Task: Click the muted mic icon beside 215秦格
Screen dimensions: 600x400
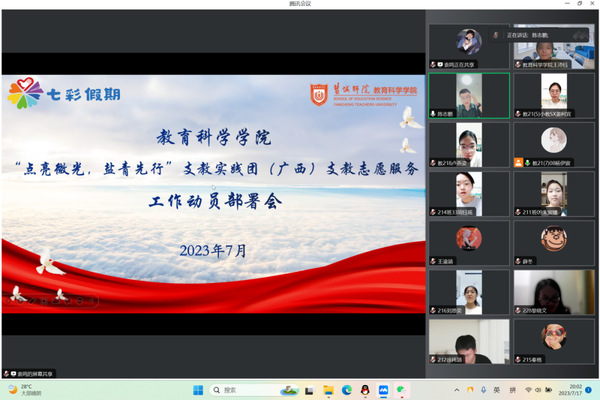Action: point(518,358)
